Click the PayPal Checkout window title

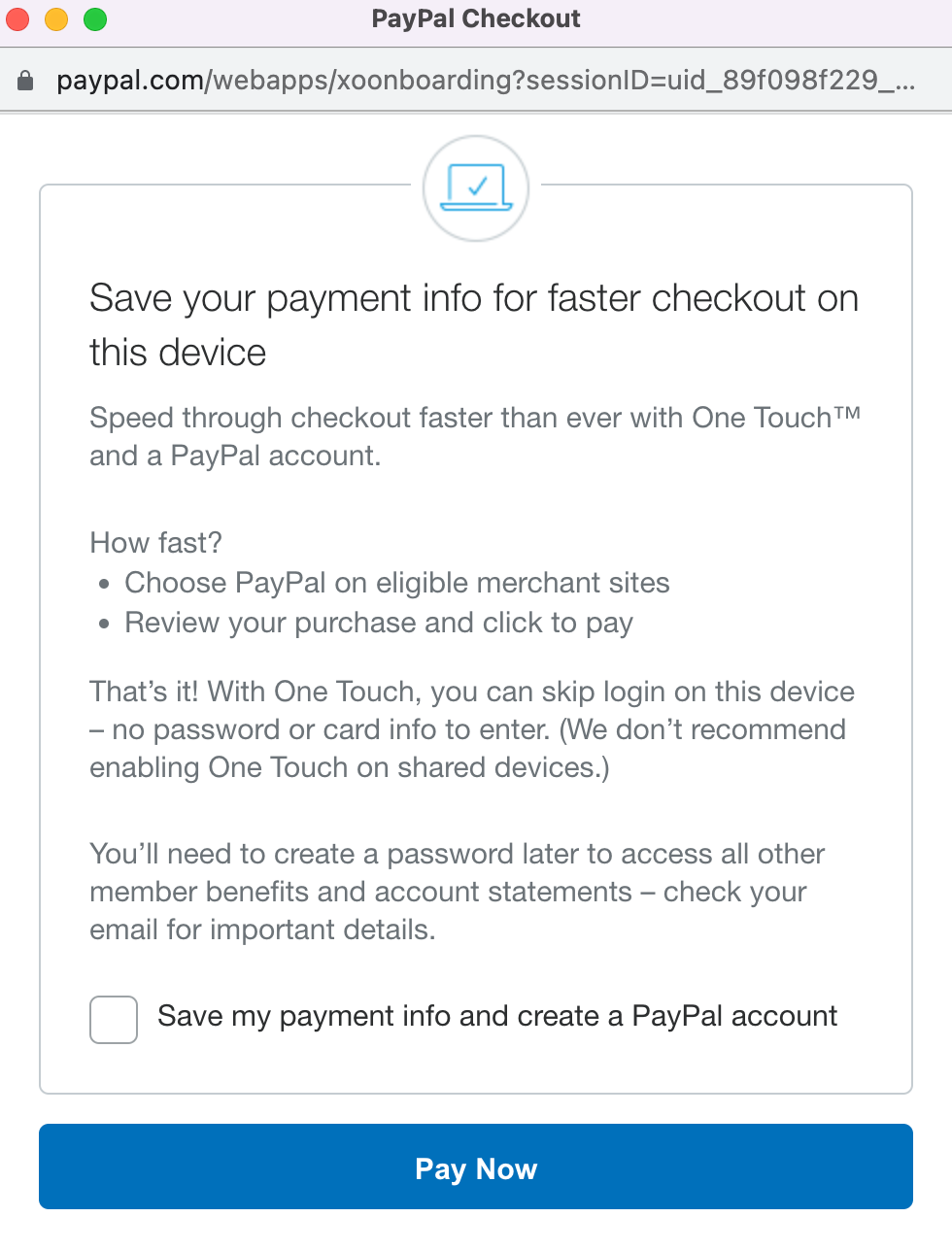pyautogui.click(x=475, y=17)
